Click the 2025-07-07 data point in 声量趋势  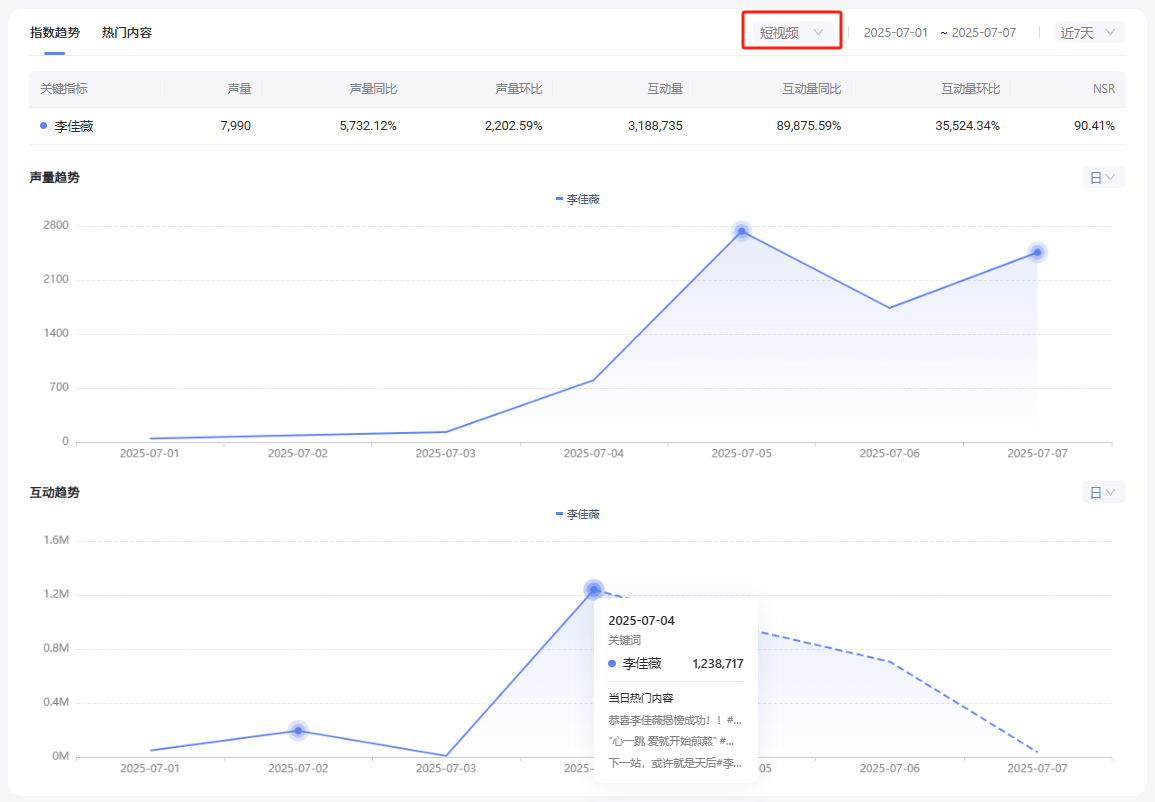tap(1037, 253)
